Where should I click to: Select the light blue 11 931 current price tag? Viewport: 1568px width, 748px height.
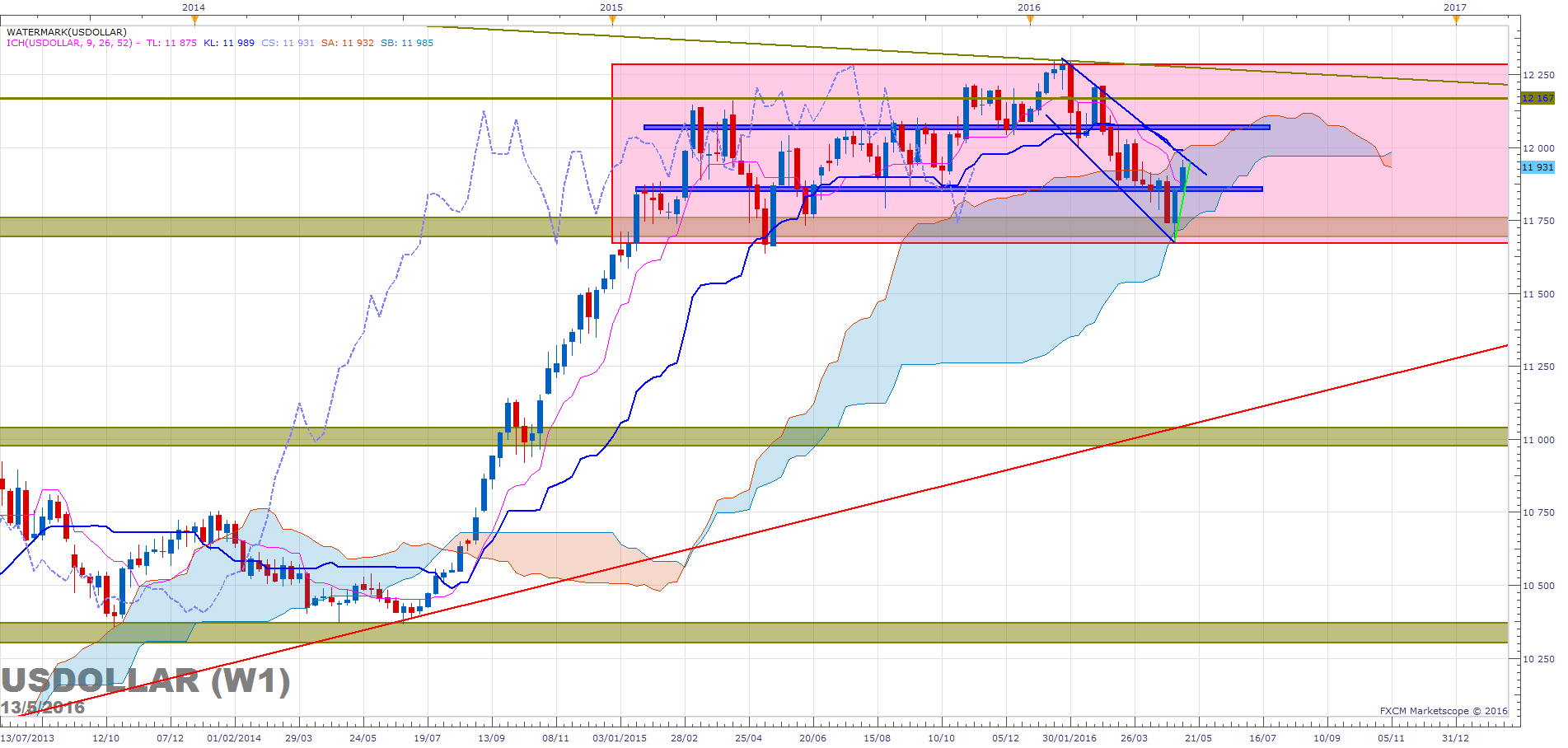click(x=1537, y=167)
